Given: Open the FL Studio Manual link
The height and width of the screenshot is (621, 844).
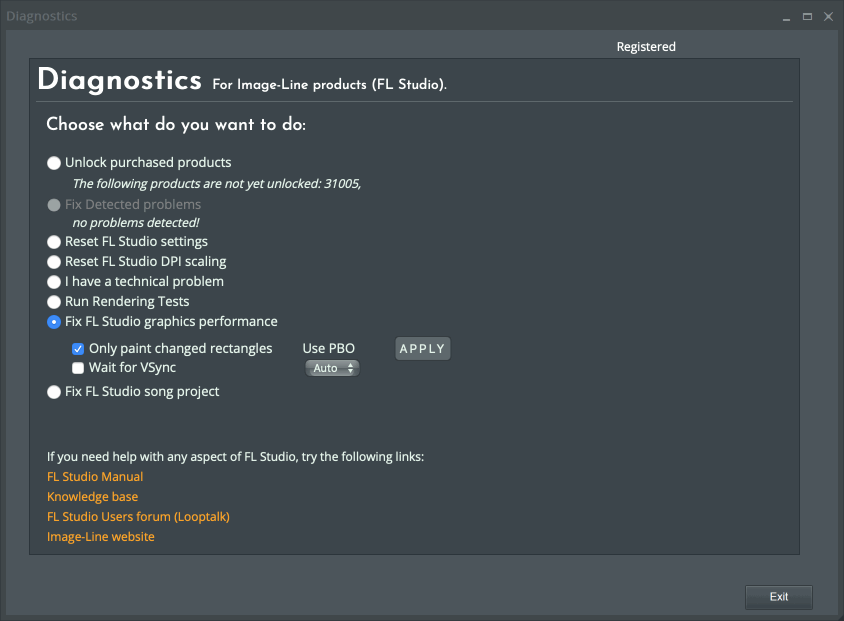Looking at the screenshot, I should click(95, 477).
